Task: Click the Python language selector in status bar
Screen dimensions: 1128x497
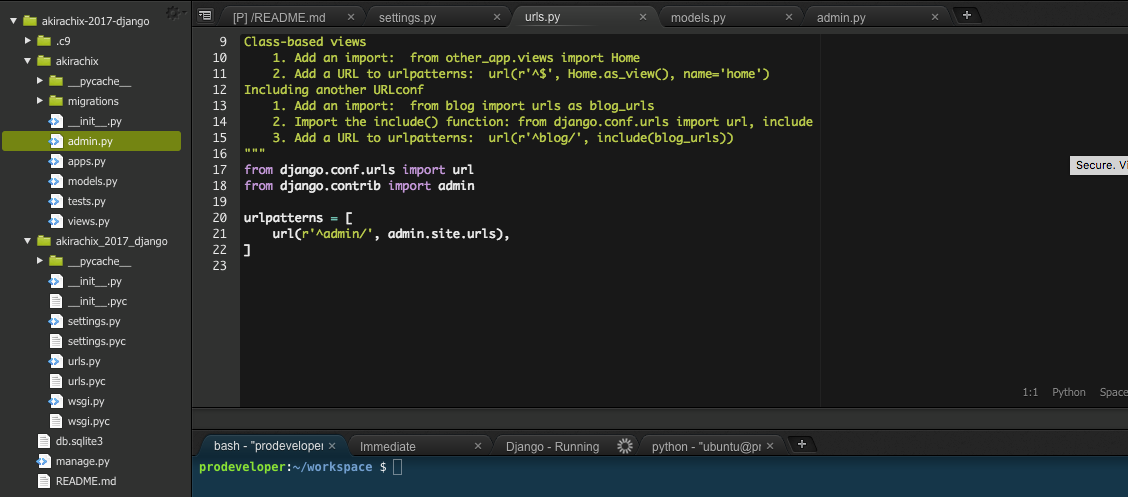Action: (x=1068, y=392)
